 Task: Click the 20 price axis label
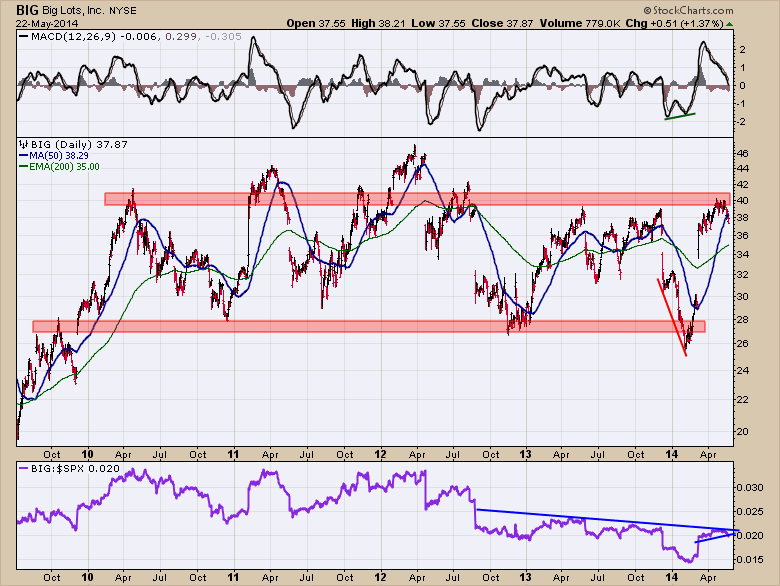pos(742,431)
